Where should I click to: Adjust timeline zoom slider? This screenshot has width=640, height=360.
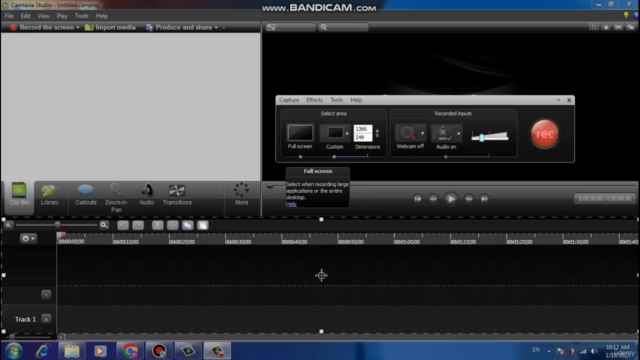coord(58,225)
